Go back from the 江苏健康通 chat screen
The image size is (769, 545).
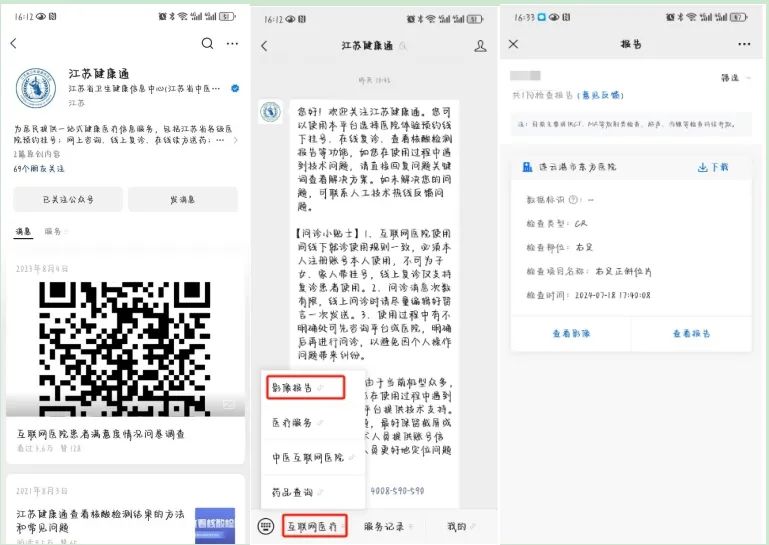(264, 46)
